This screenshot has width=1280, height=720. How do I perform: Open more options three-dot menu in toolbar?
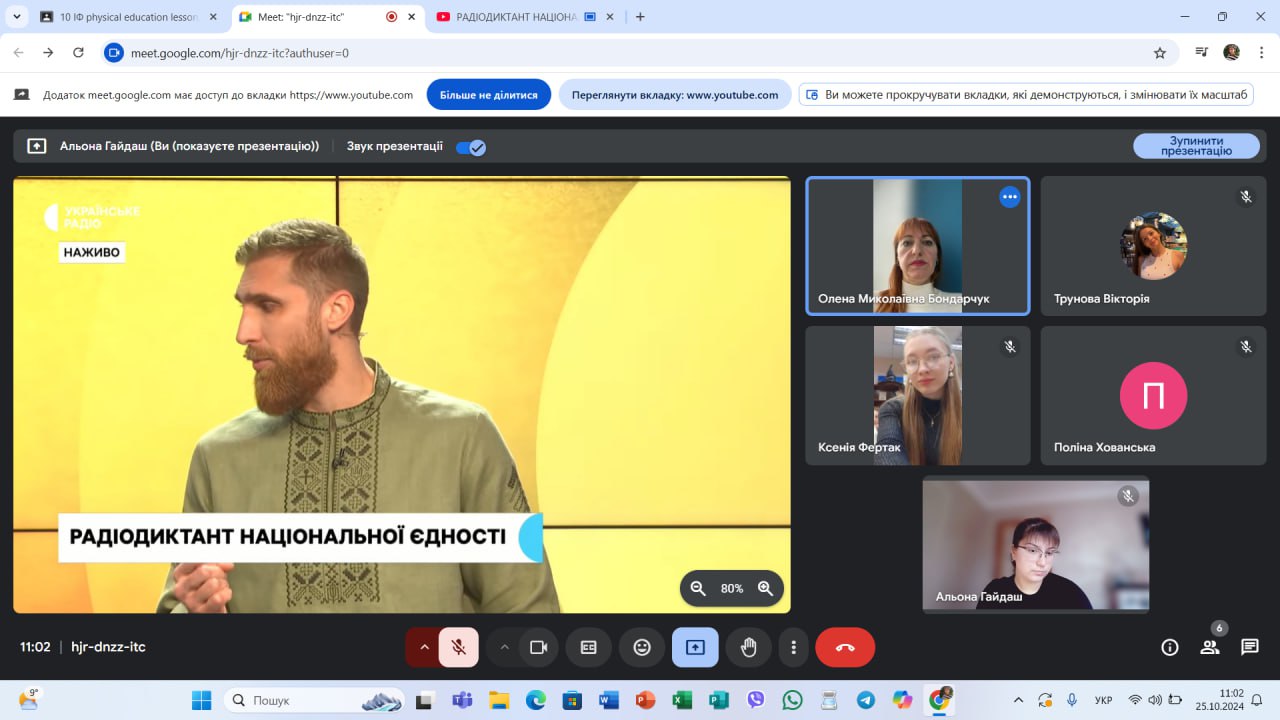pos(794,647)
